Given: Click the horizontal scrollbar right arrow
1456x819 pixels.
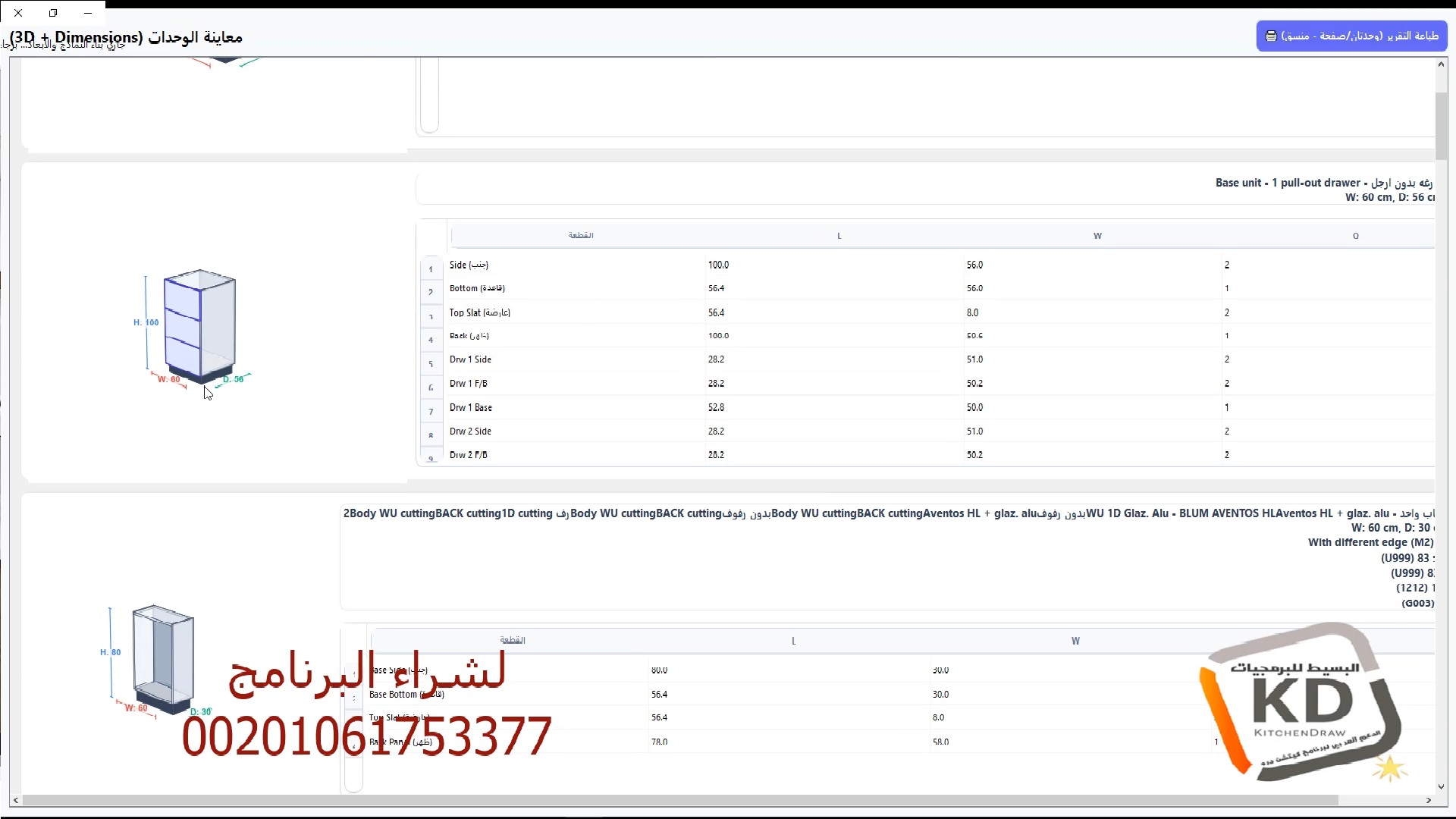Looking at the screenshot, I should (x=1429, y=800).
